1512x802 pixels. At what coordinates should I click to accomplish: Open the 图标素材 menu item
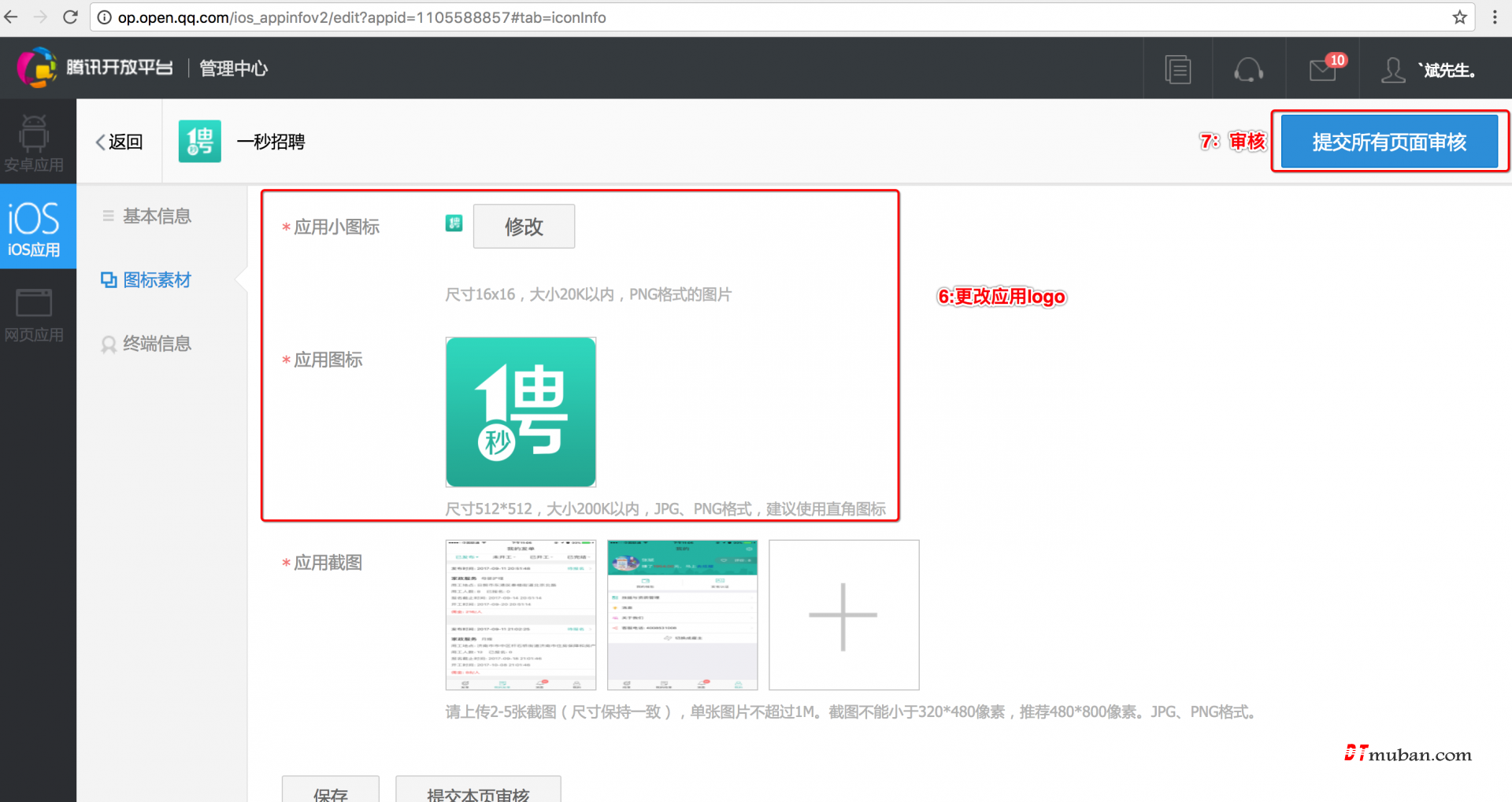pyautogui.click(x=157, y=280)
